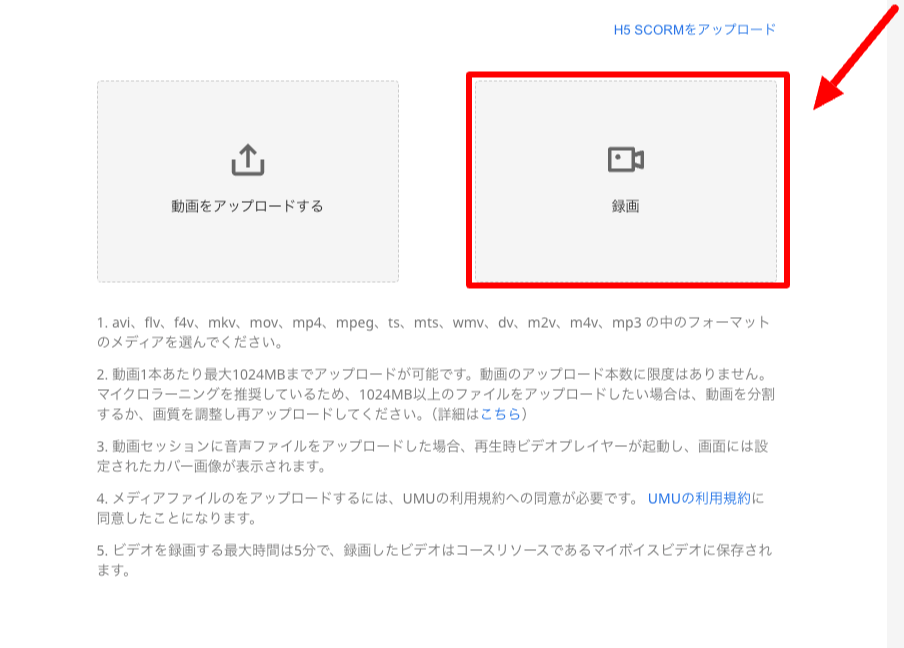Click note 5 about 最大時間は5分 recording
This screenshot has height=648, width=904.
tap(434, 560)
